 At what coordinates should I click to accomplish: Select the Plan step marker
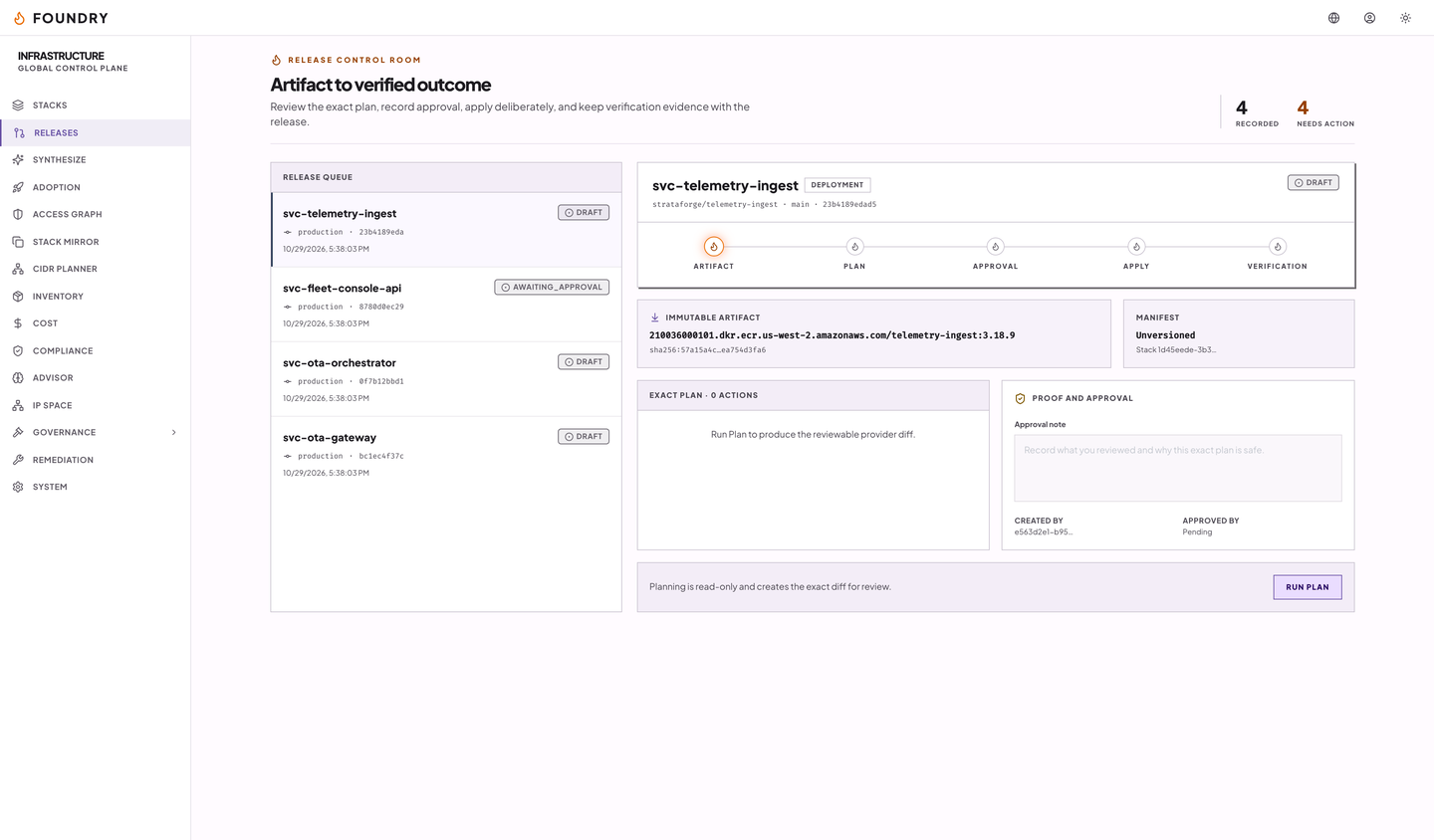854,247
